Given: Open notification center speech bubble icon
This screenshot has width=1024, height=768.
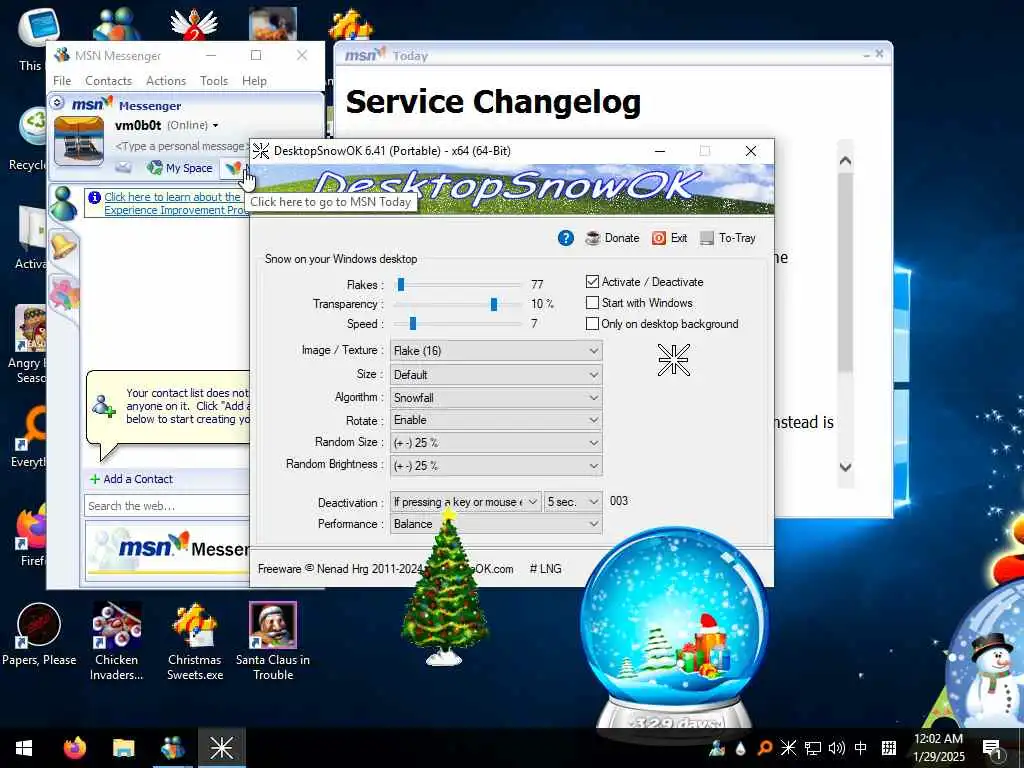Looking at the screenshot, I should [991, 748].
